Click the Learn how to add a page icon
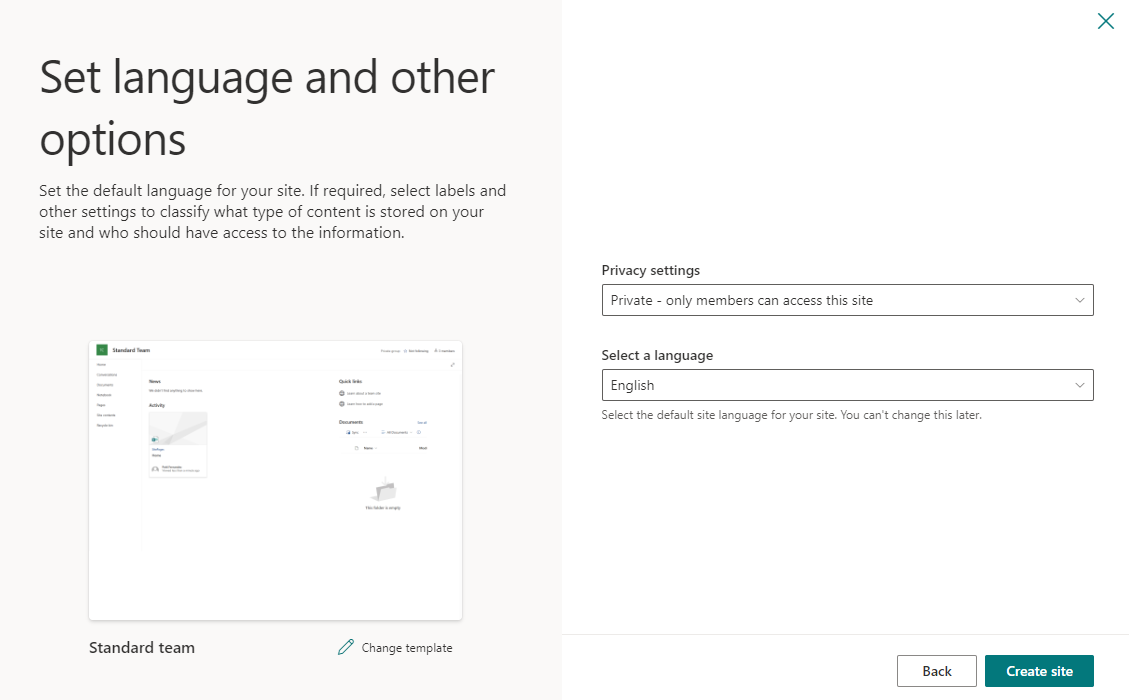1129x700 pixels. pos(341,404)
